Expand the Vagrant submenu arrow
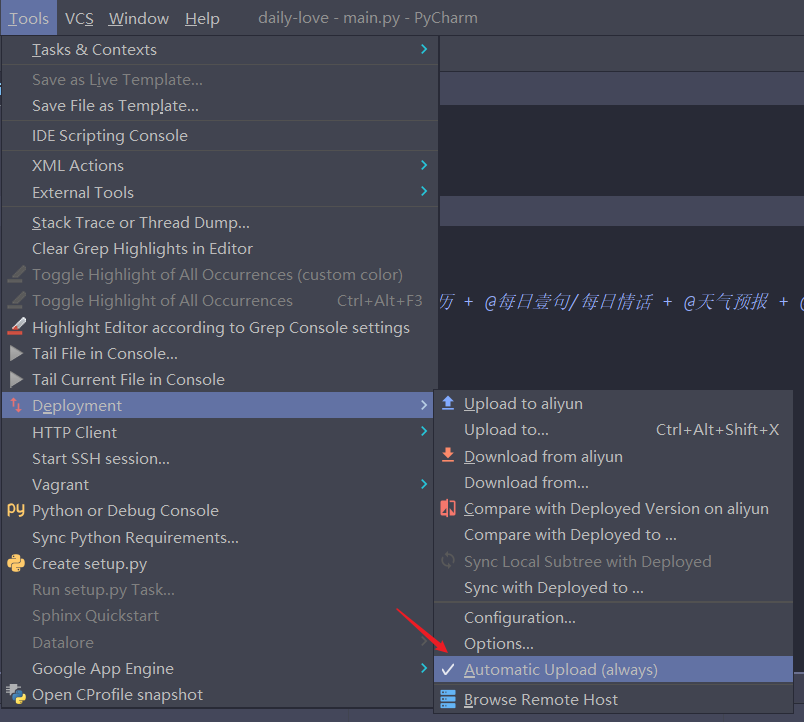 click(x=424, y=484)
